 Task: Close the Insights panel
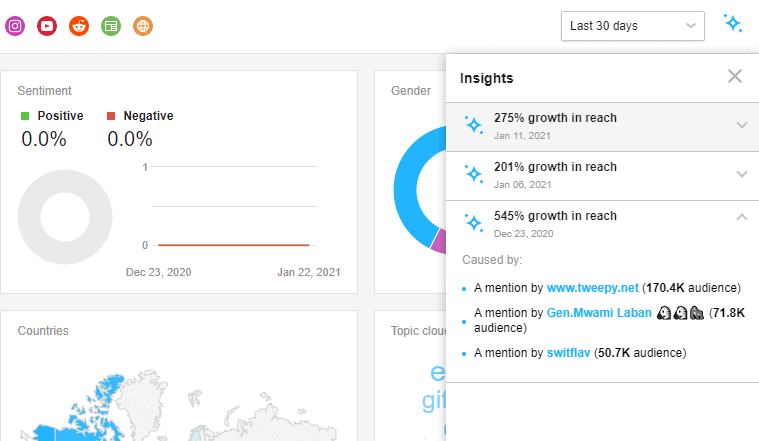click(x=735, y=76)
